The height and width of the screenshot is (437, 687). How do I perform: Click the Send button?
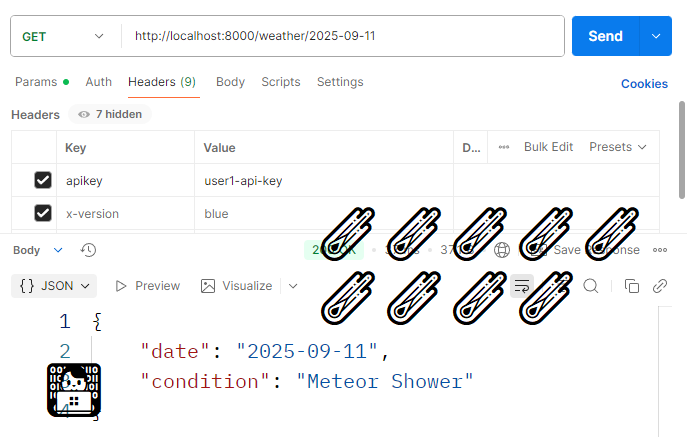(605, 36)
